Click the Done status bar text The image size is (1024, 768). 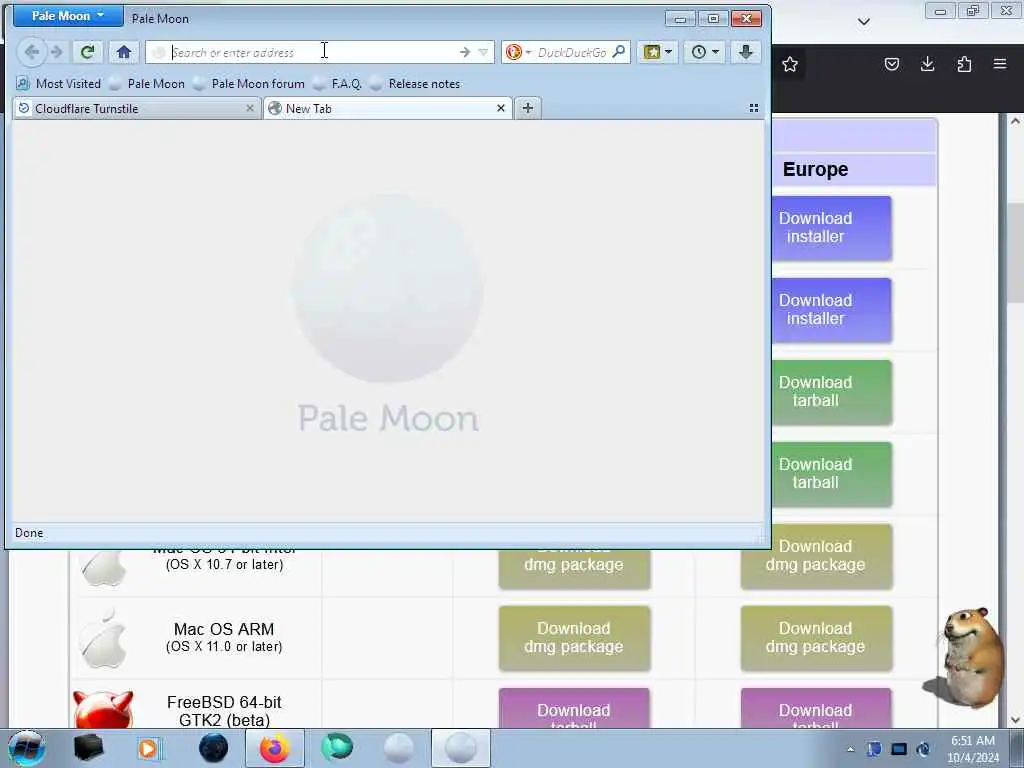tap(29, 533)
